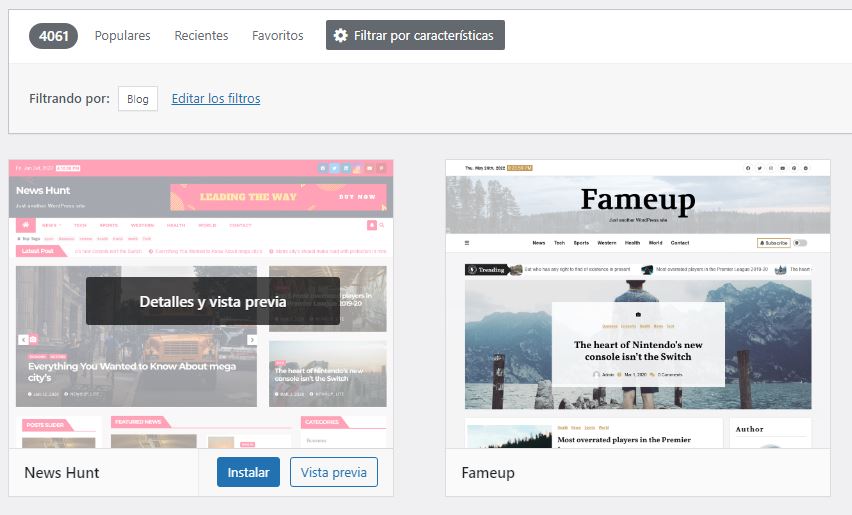This screenshot has width=852, height=515.
Task: Expand the News dropdown in News Hunt menu
Action: tap(51, 225)
